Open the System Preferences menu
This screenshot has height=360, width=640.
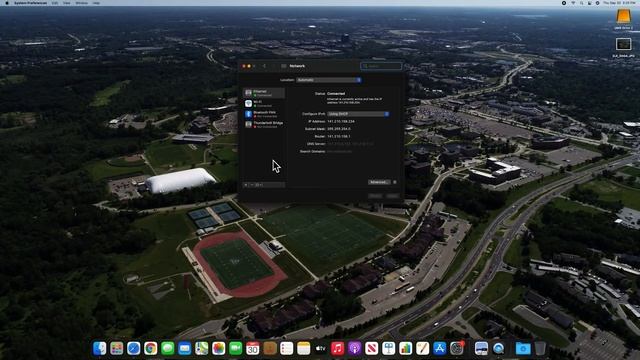tap(30, 3)
